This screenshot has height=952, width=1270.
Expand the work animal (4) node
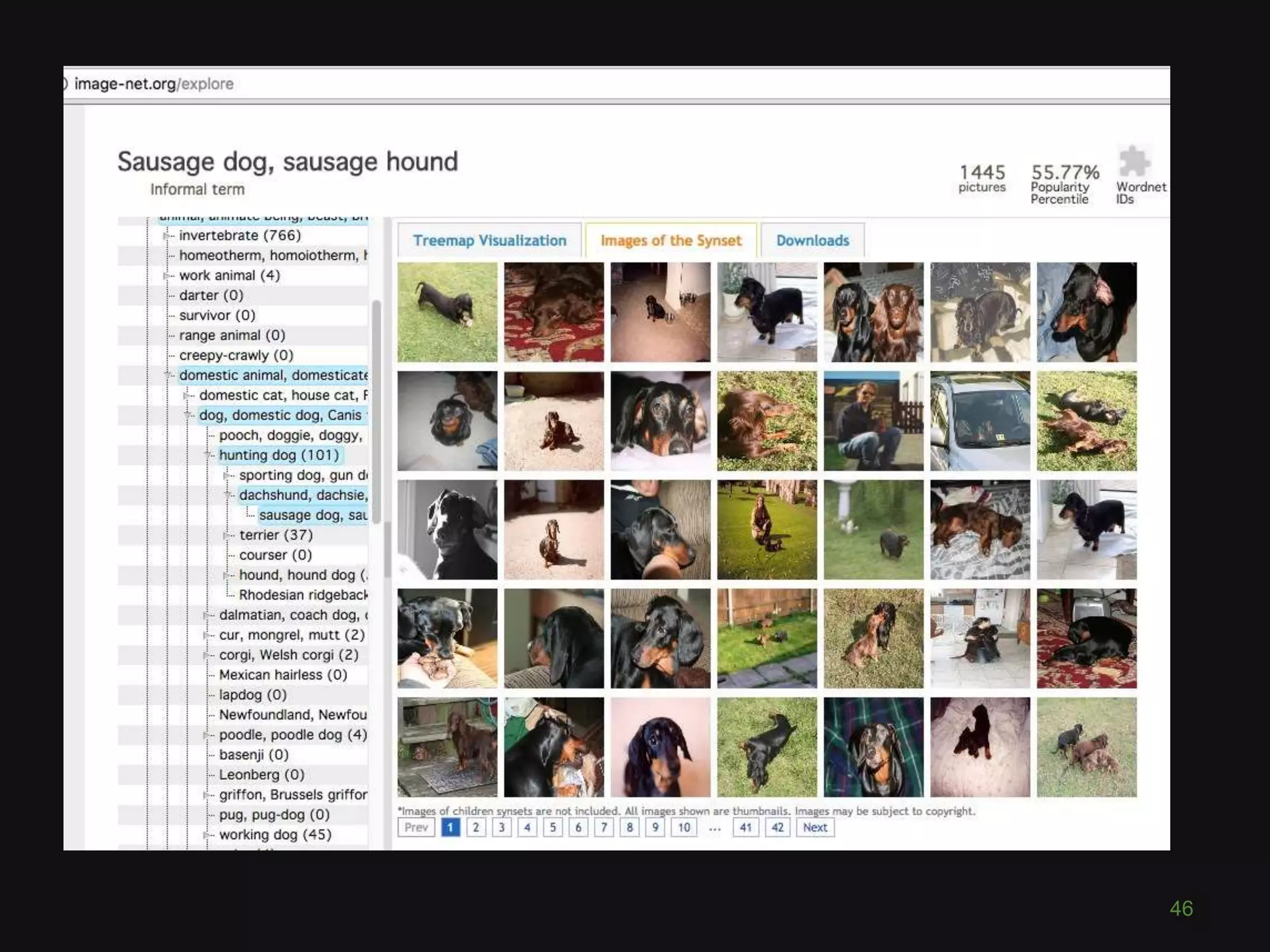pyautogui.click(x=166, y=276)
